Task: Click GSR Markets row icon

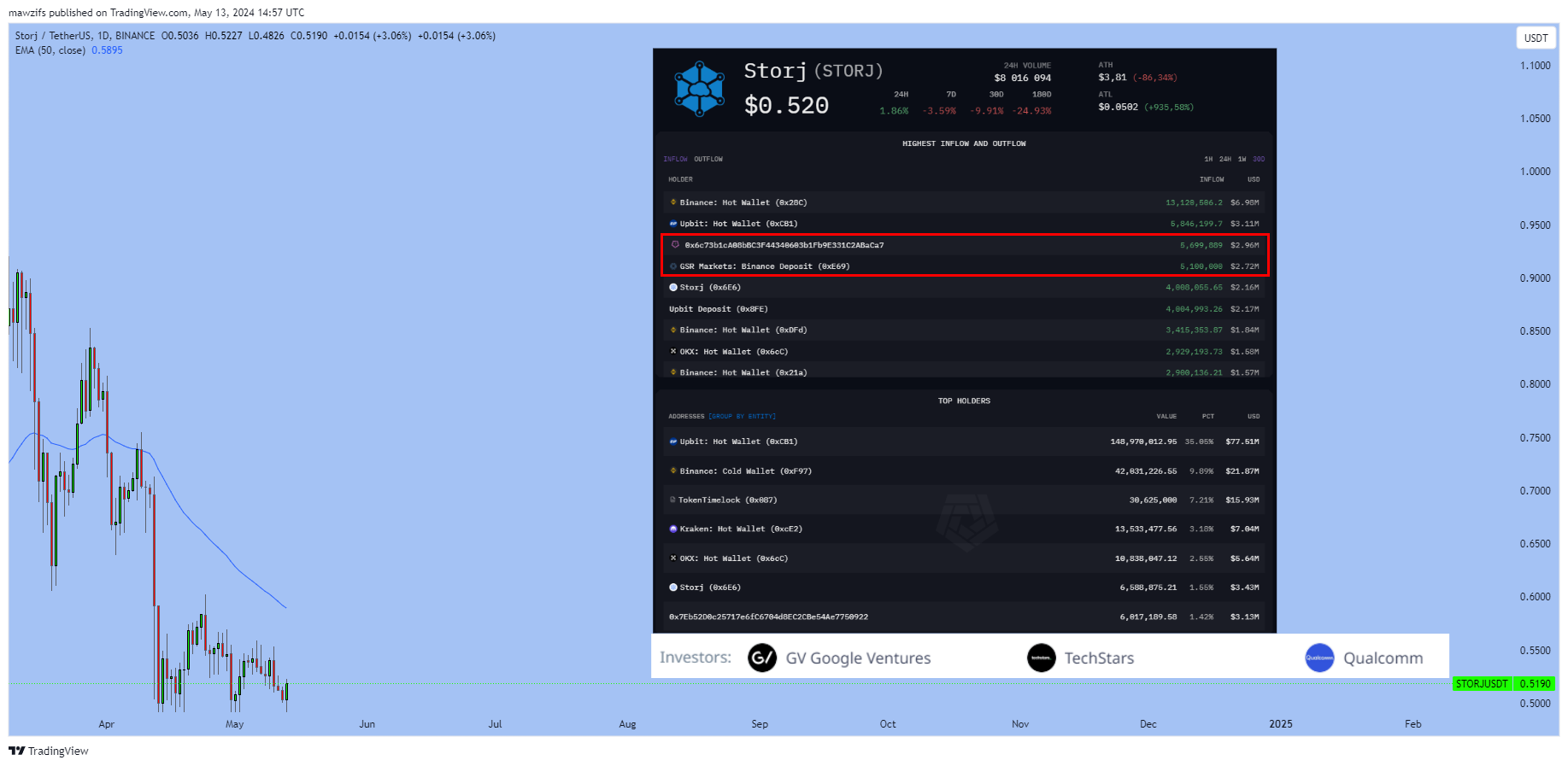Action: pos(673,266)
